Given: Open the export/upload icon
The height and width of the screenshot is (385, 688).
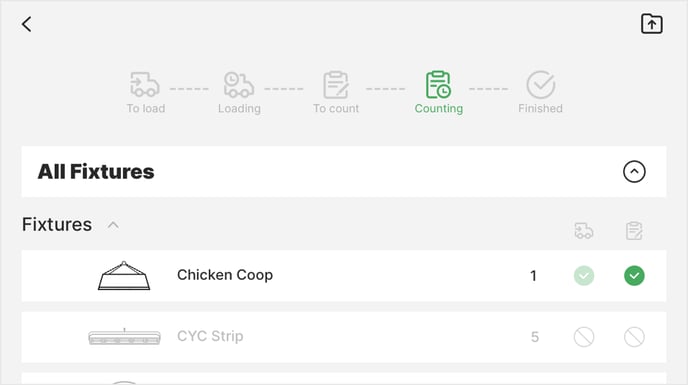Looking at the screenshot, I should (652, 24).
